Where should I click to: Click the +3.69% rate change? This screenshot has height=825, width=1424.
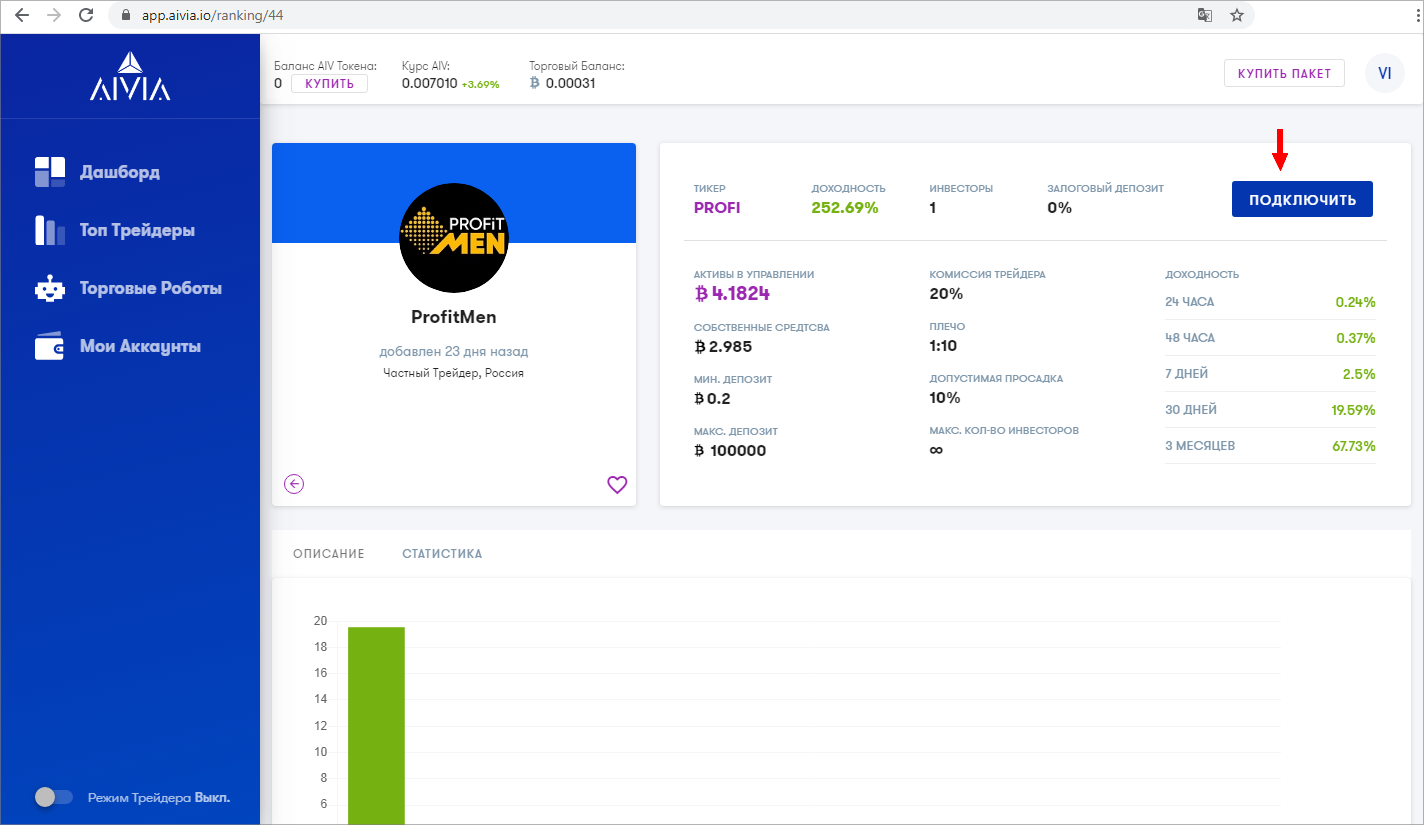point(480,85)
